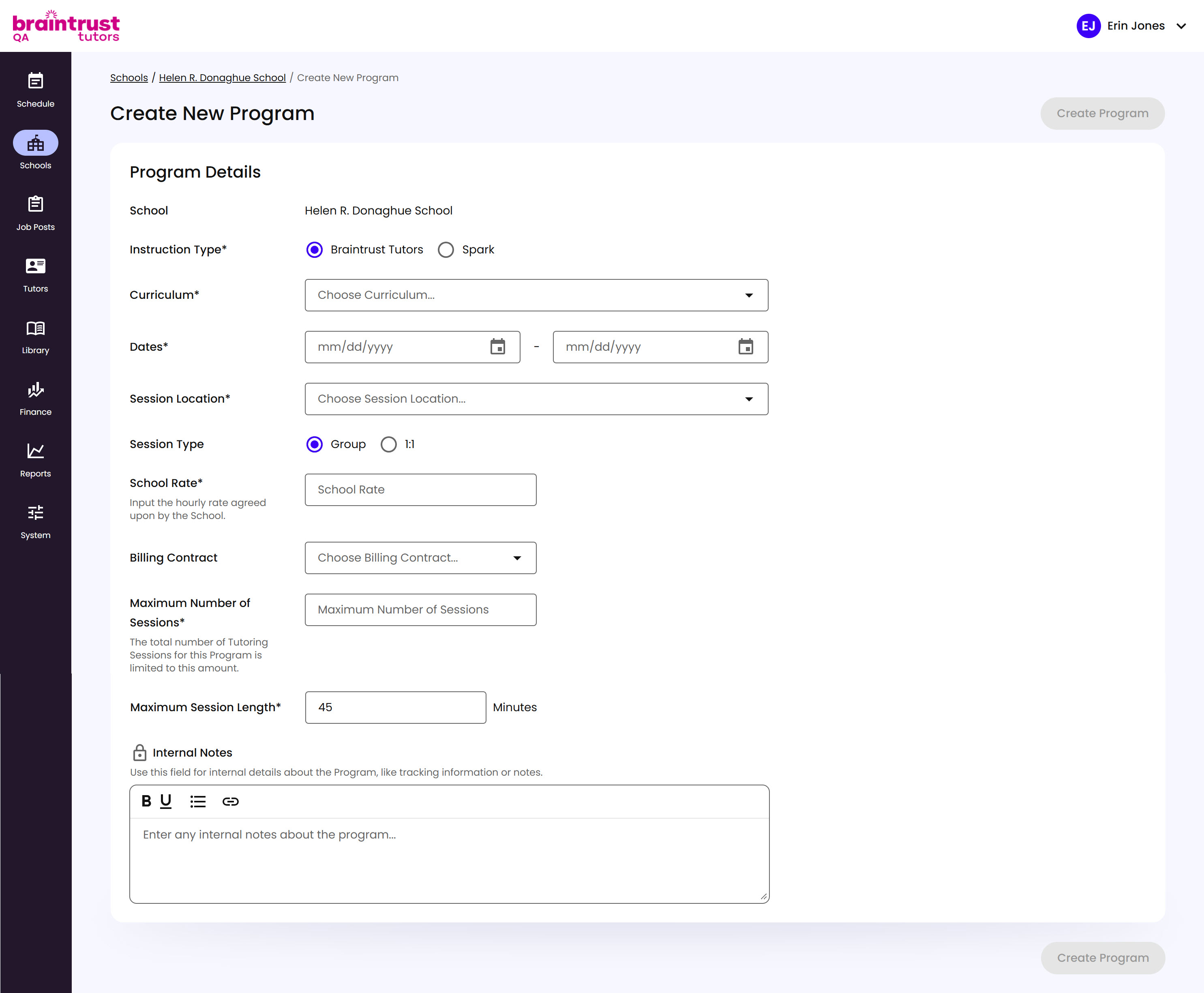The image size is (1204, 993).
Task: Click the Braintrust Tutors QA logo
Action: pos(66,26)
